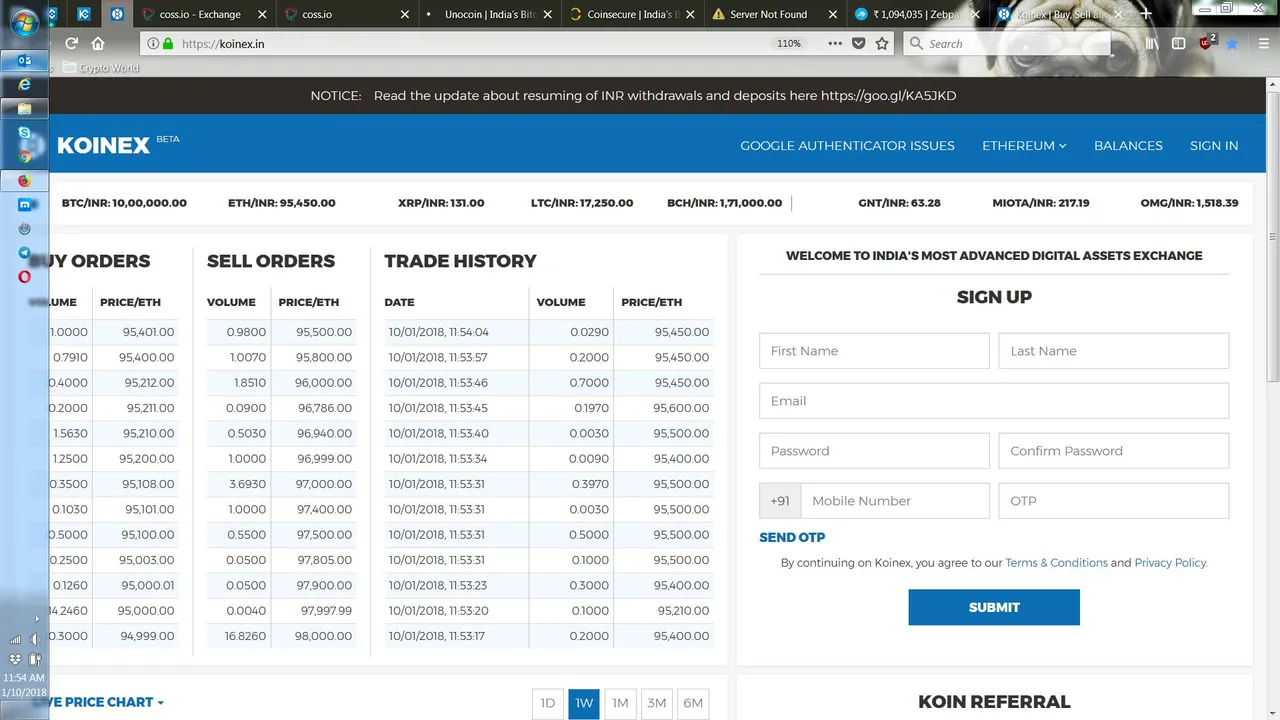This screenshot has height=720, width=1280.
Task: Open Telegram from the taskbar
Action: click(24, 253)
